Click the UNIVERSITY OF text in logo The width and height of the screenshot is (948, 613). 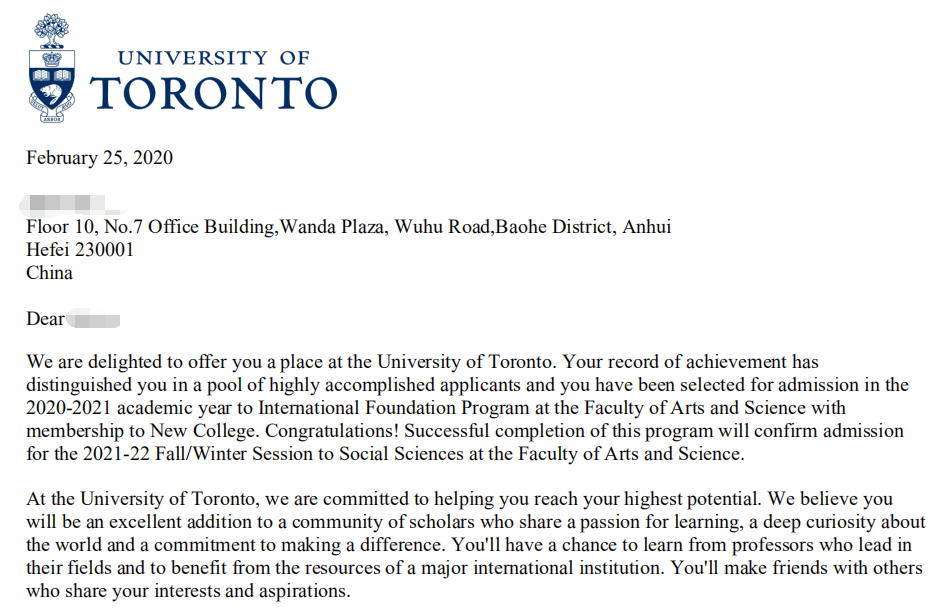[213, 58]
